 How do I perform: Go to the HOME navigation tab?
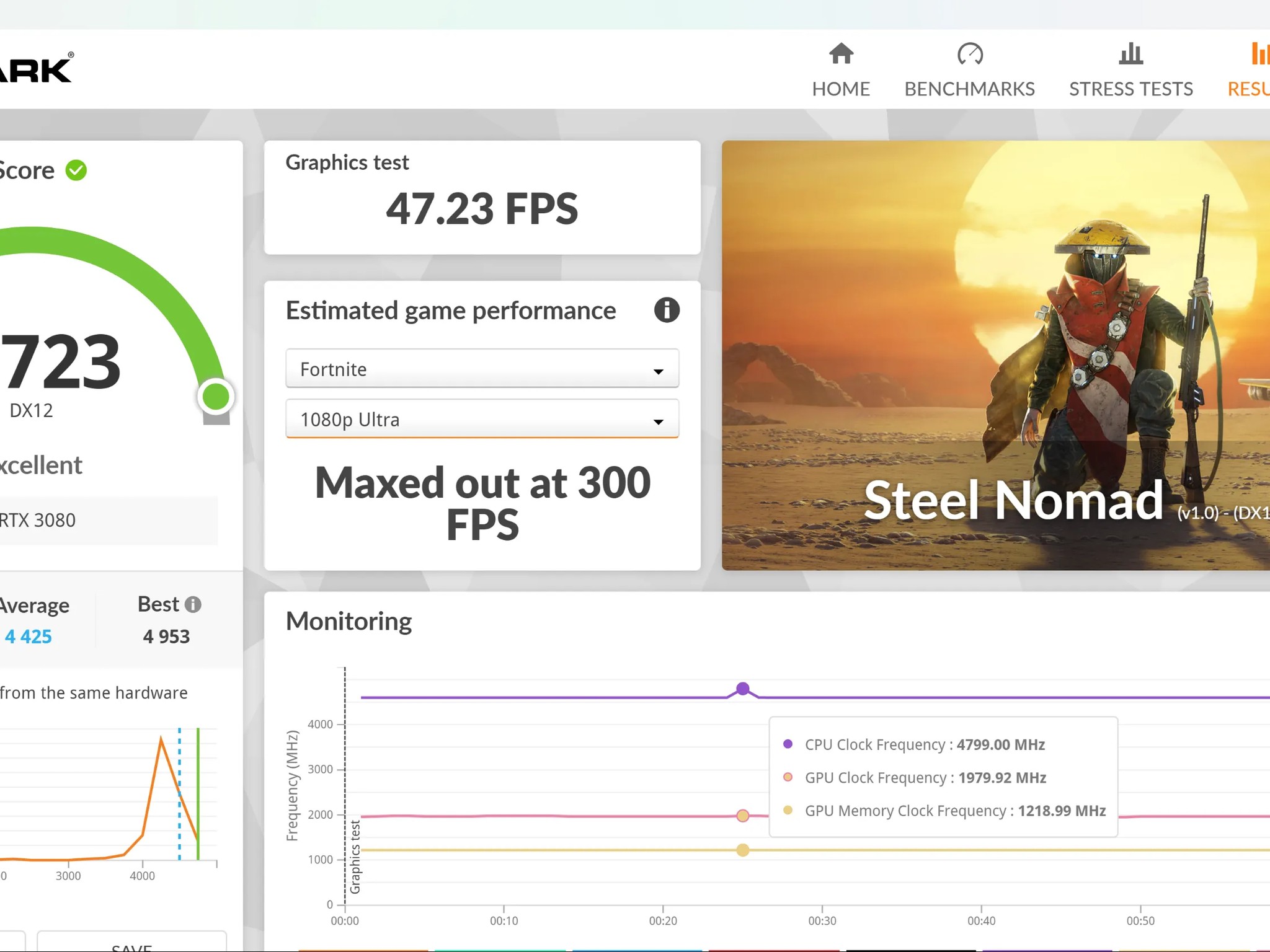click(840, 89)
